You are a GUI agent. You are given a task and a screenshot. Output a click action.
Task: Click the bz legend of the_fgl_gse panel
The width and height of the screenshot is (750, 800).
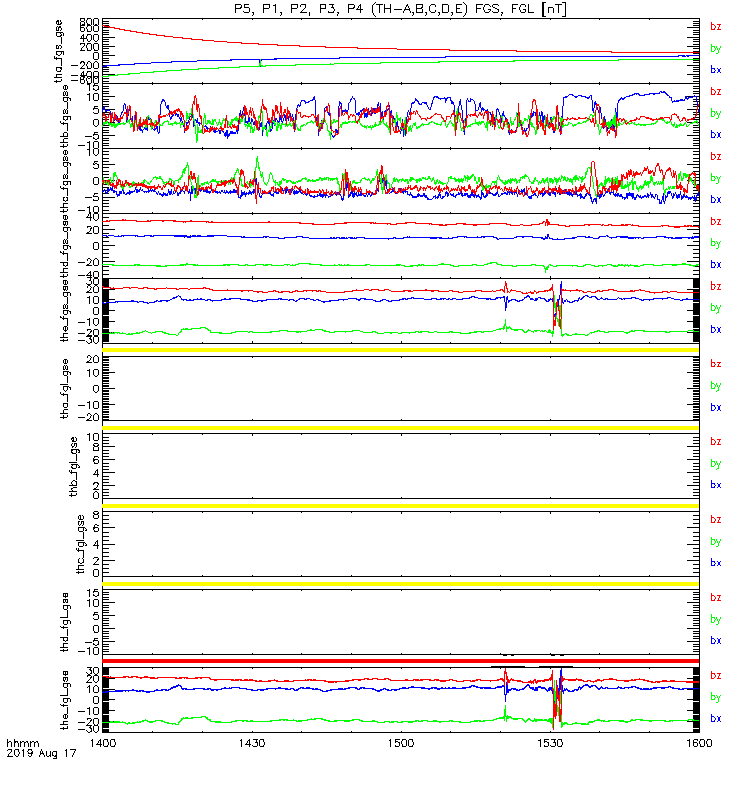716,676
